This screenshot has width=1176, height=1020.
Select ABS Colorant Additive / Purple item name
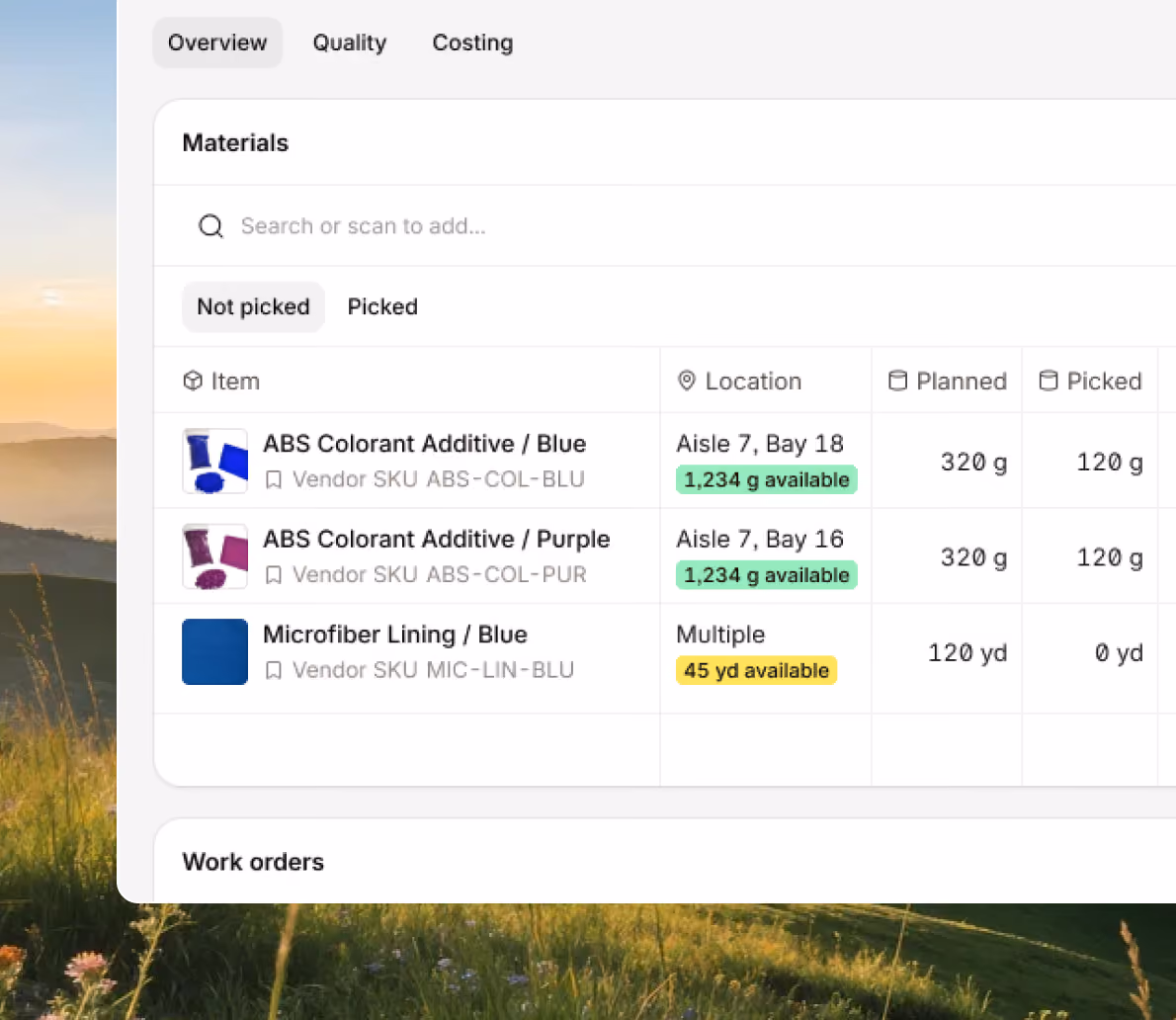click(x=437, y=539)
